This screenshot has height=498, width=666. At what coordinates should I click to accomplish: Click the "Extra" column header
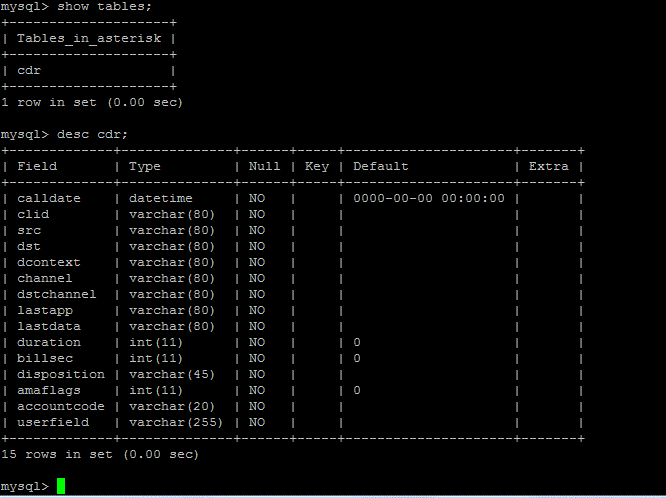tap(549, 166)
